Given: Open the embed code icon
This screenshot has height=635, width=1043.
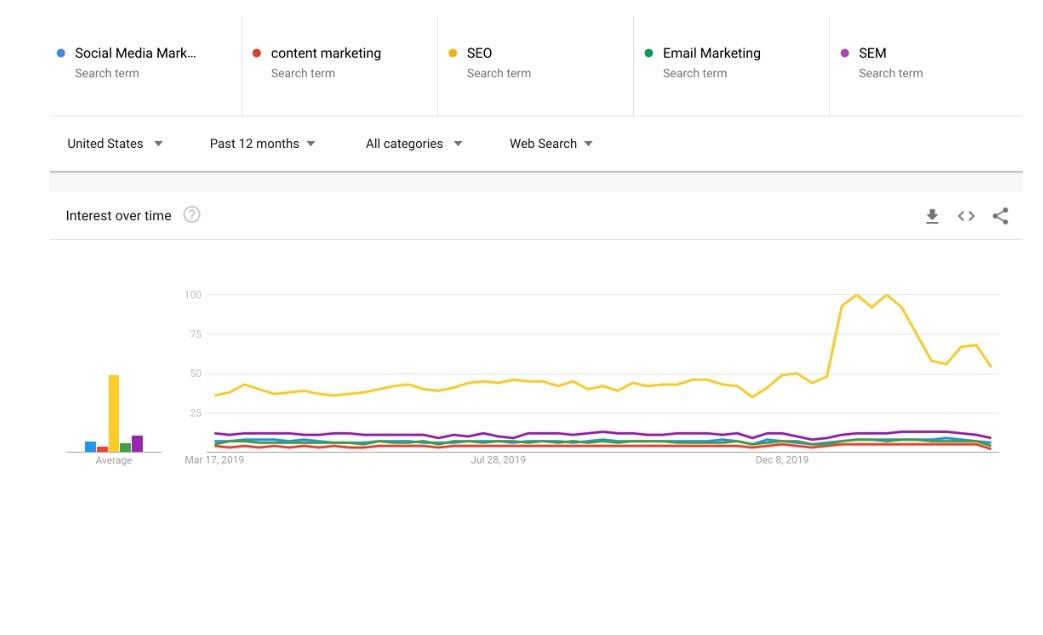Looking at the screenshot, I should click(x=966, y=216).
